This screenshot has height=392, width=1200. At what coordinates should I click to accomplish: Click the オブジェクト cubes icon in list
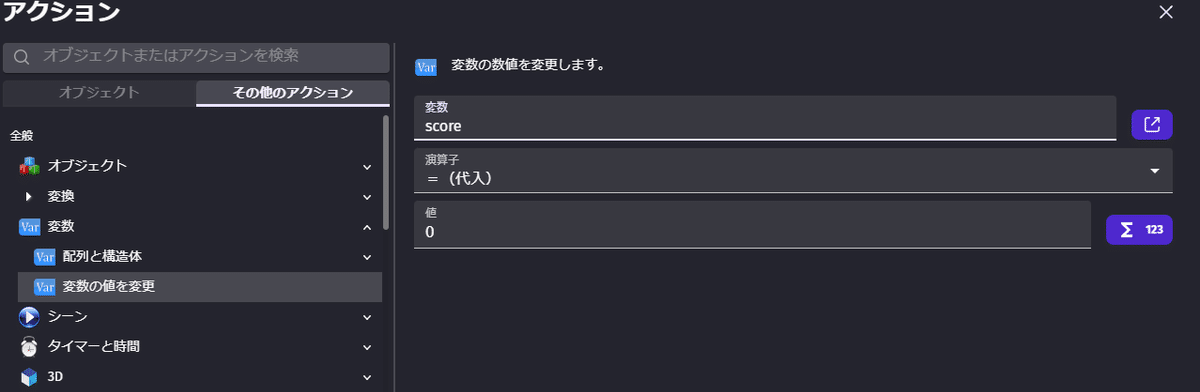point(29,166)
